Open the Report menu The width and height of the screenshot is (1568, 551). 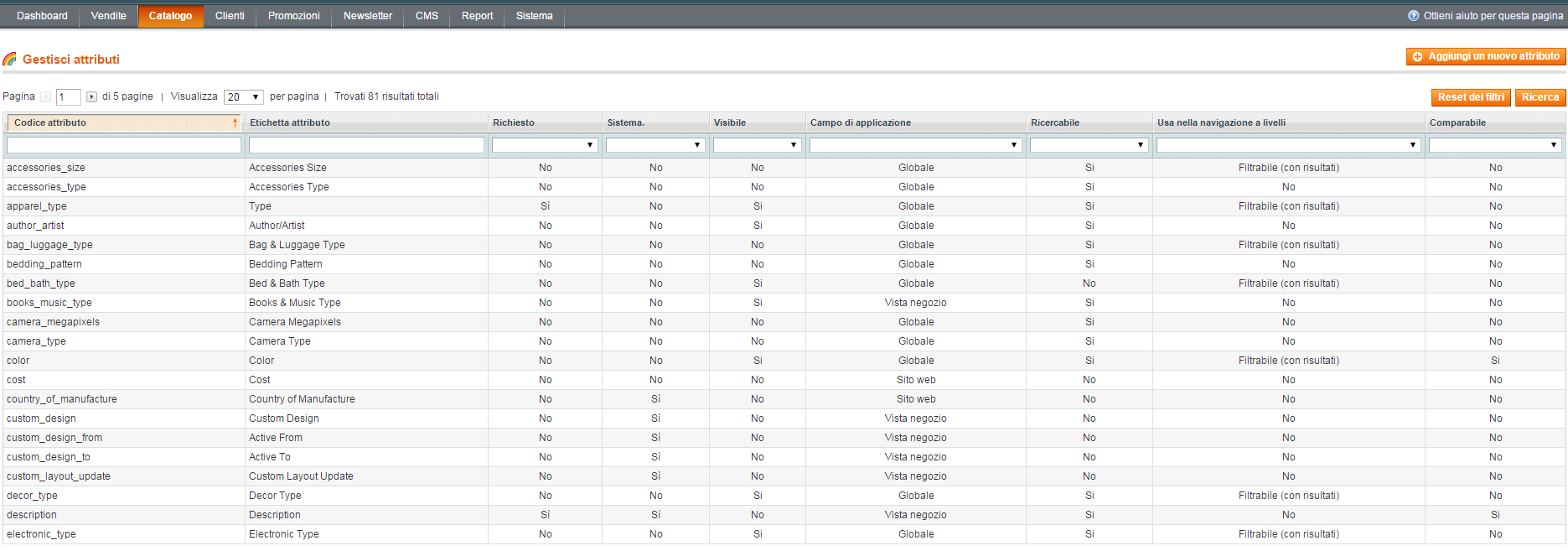click(x=477, y=16)
